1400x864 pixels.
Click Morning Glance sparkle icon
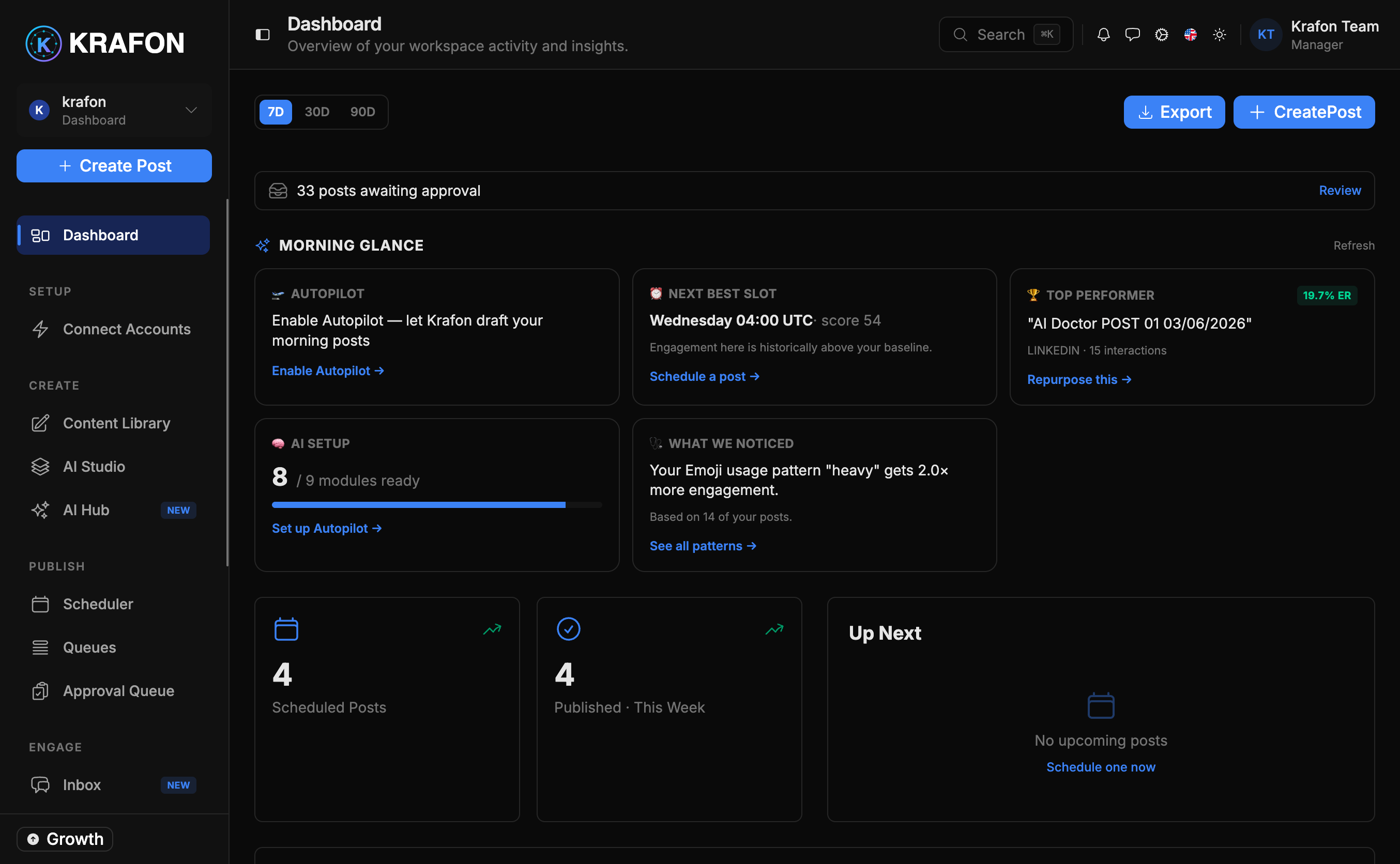point(263,246)
